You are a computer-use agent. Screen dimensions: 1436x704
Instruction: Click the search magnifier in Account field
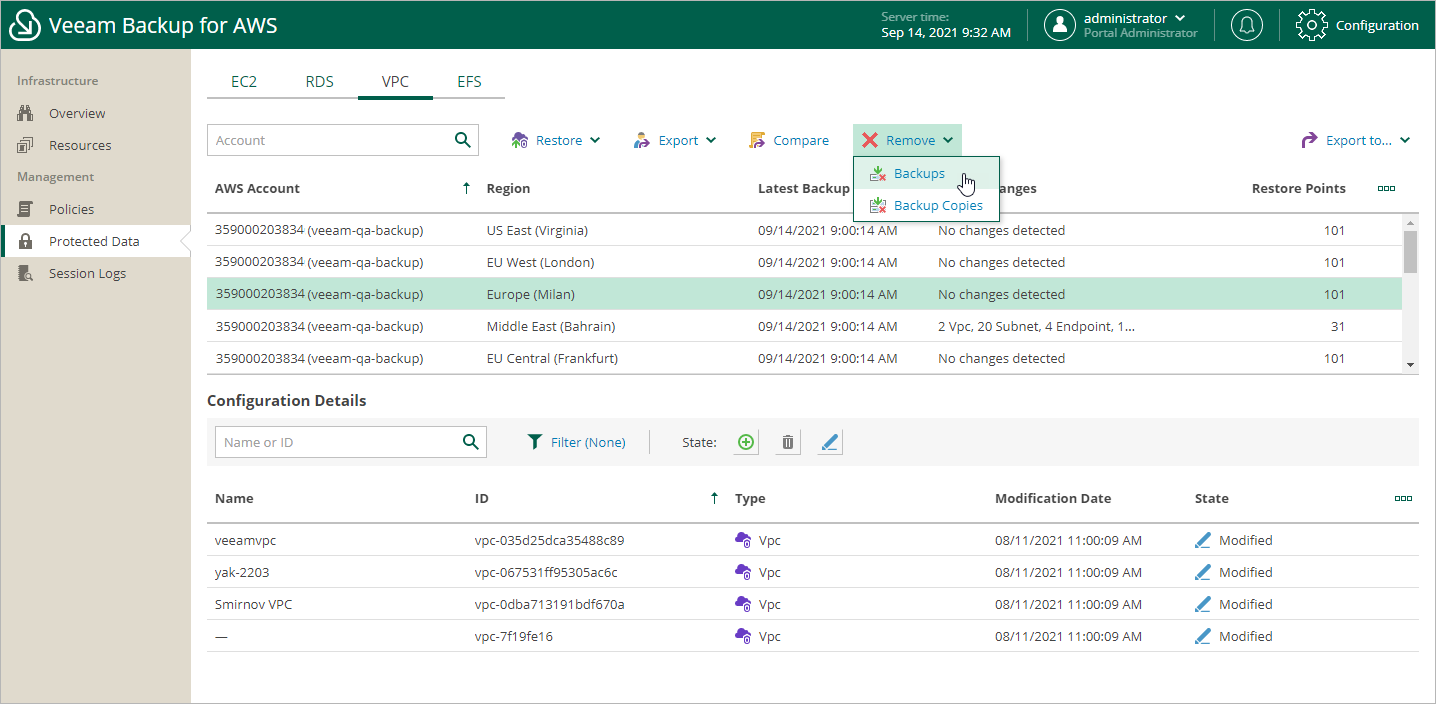tap(462, 140)
